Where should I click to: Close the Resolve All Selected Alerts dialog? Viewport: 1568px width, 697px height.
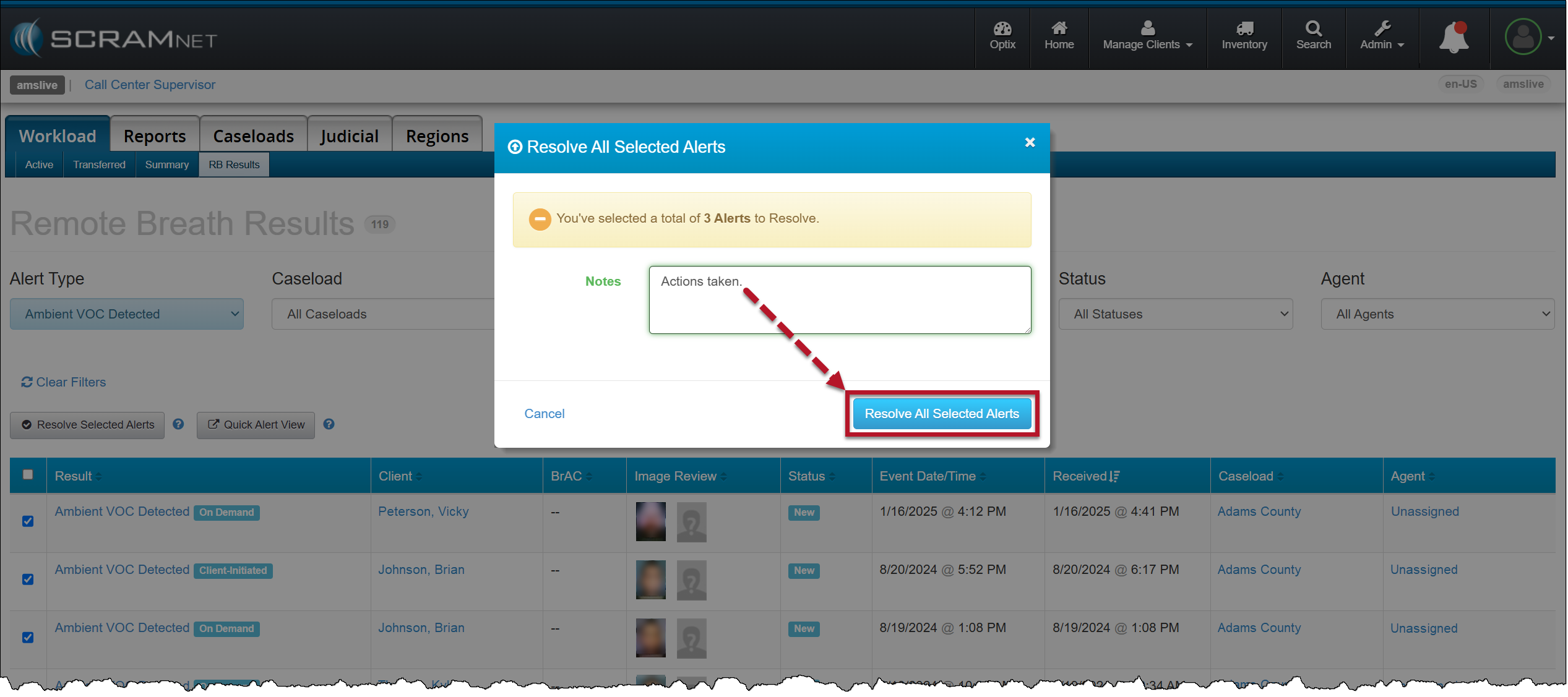pyautogui.click(x=1030, y=143)
